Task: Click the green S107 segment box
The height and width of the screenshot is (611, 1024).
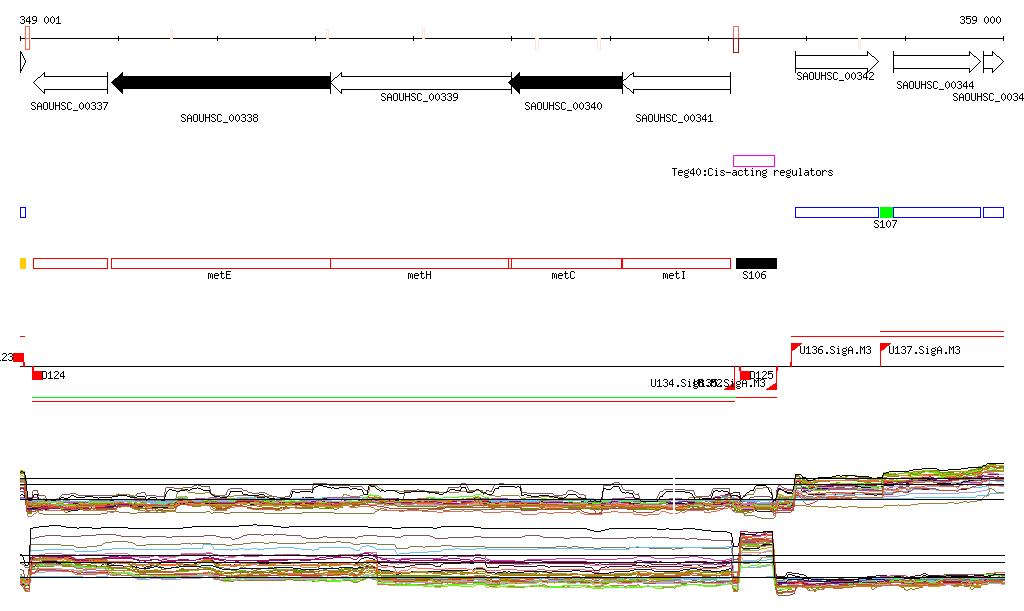Action: pos(886,212)
